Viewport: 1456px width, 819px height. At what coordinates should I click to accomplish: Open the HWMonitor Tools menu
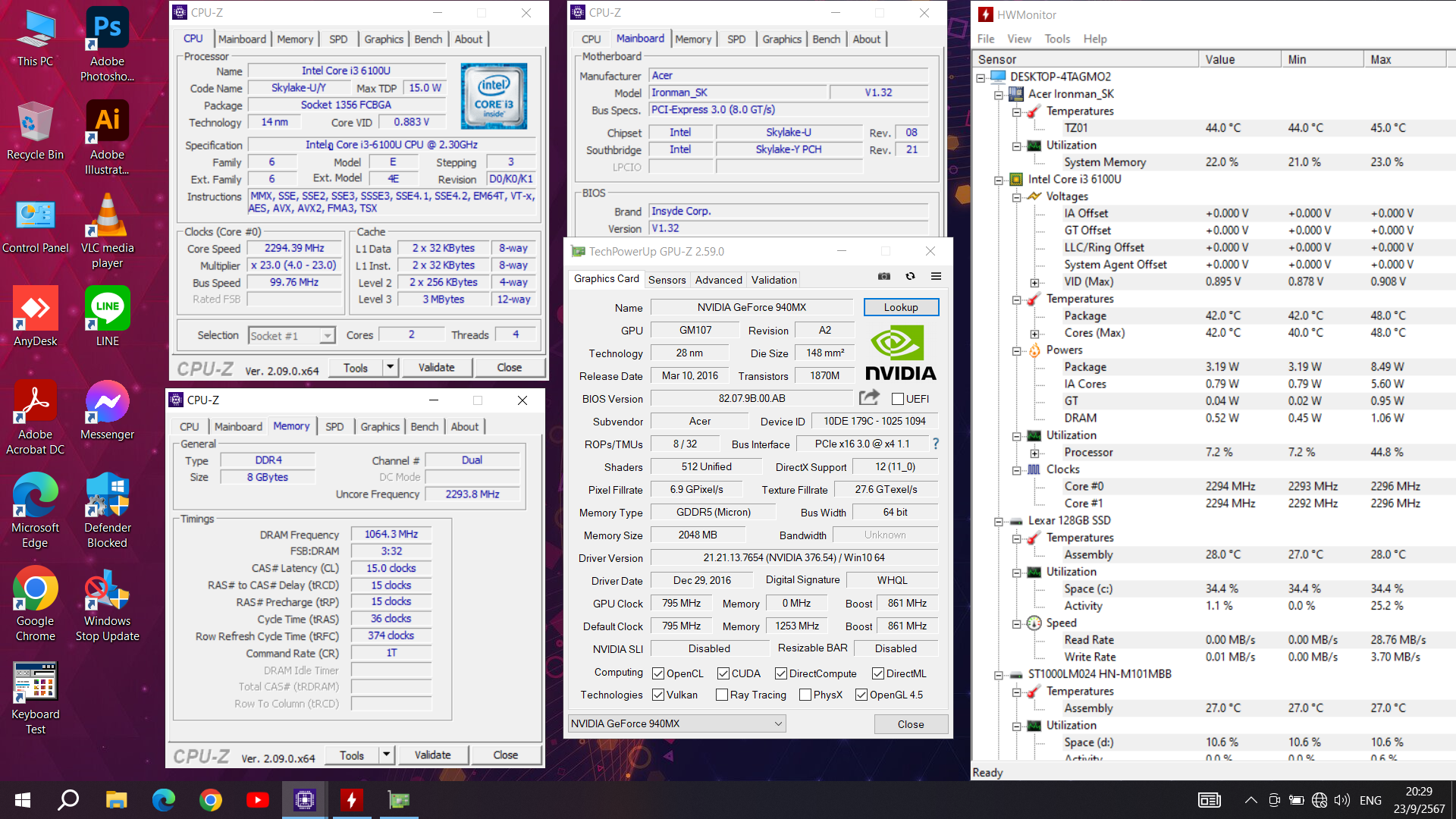point(1057,39)
